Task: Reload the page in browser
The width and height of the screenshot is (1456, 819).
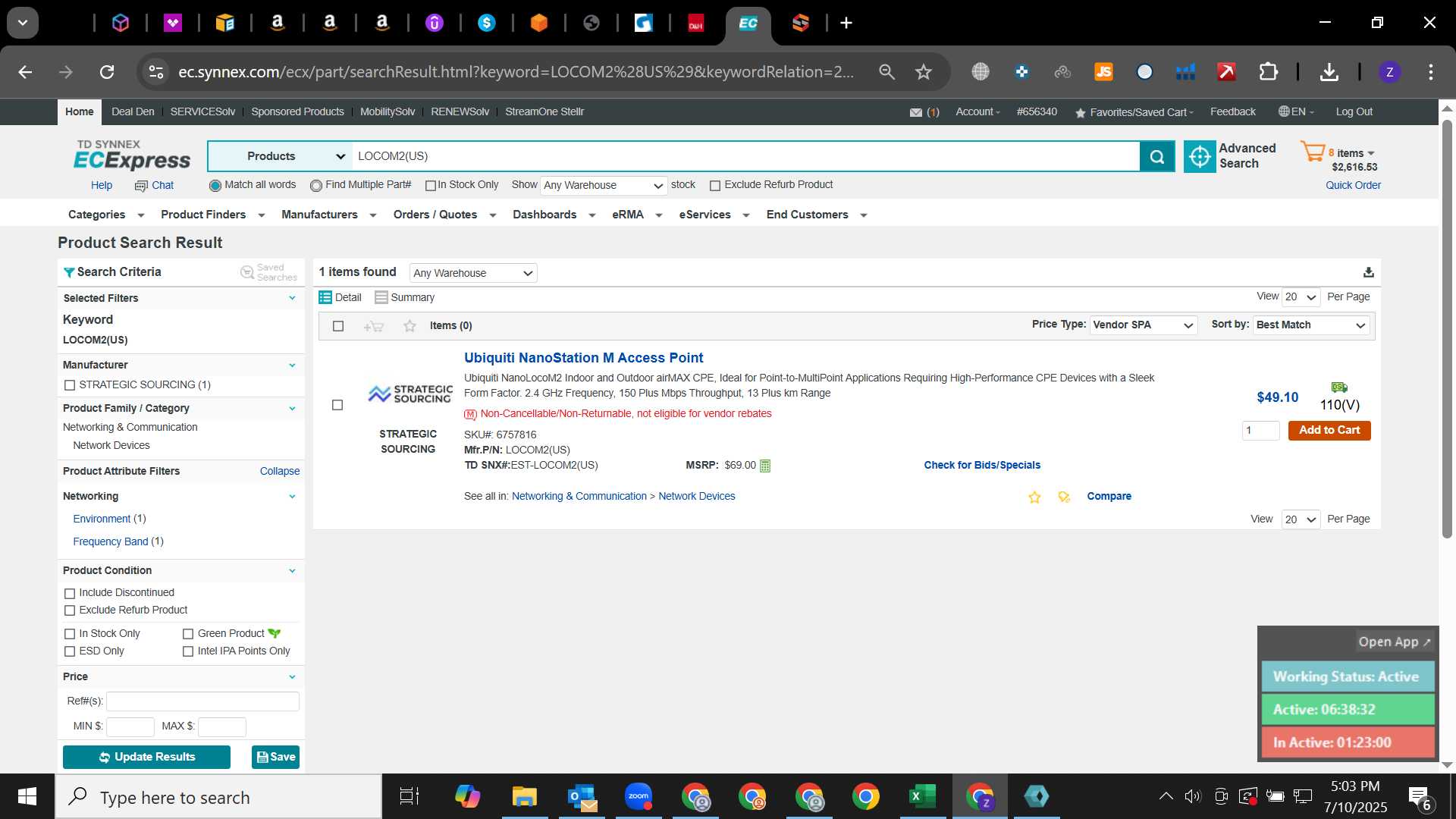Action: click(107, 72)
